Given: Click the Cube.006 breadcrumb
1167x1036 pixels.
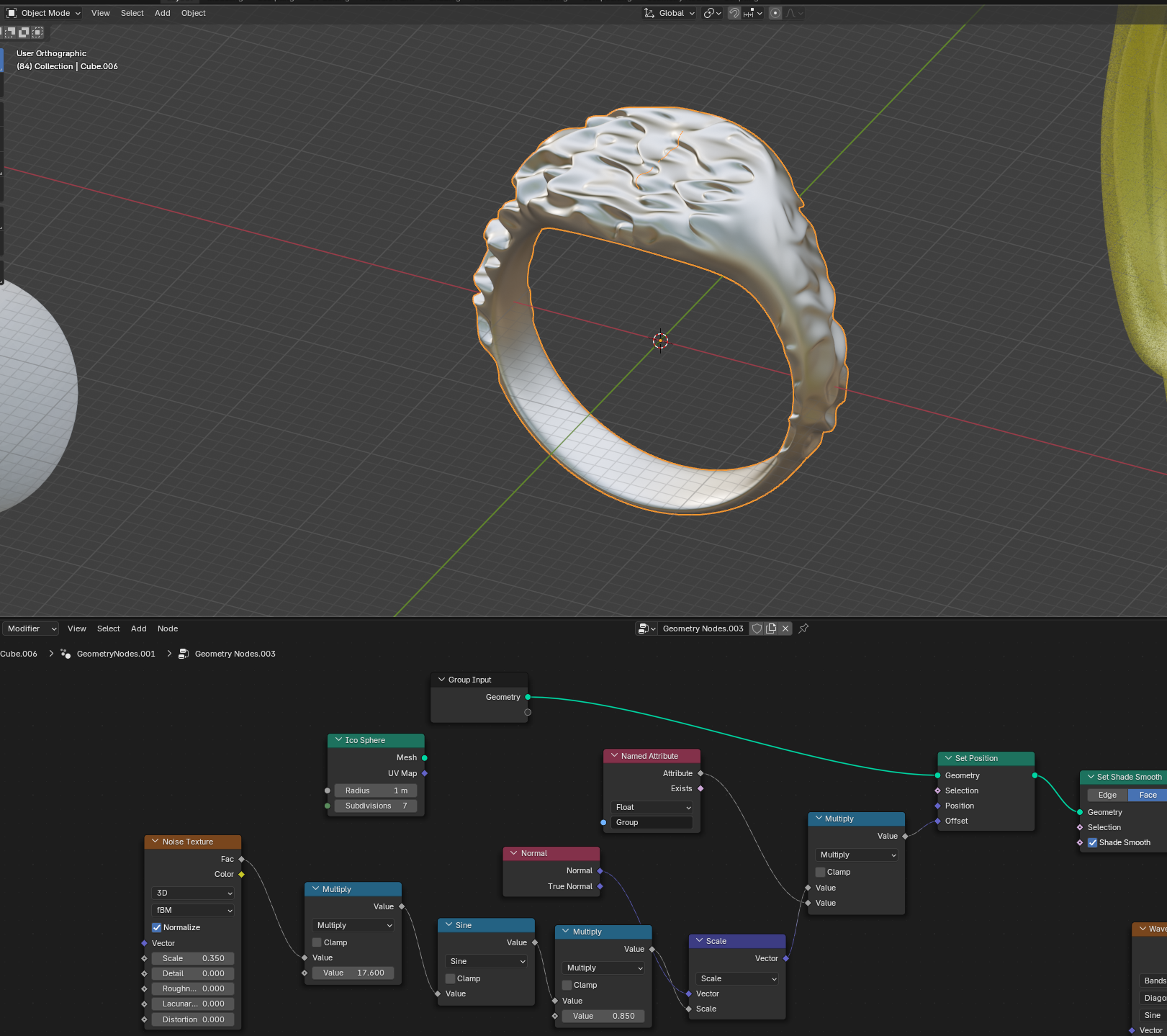Looking at the screenshot, I should click(x=19, y=654).
